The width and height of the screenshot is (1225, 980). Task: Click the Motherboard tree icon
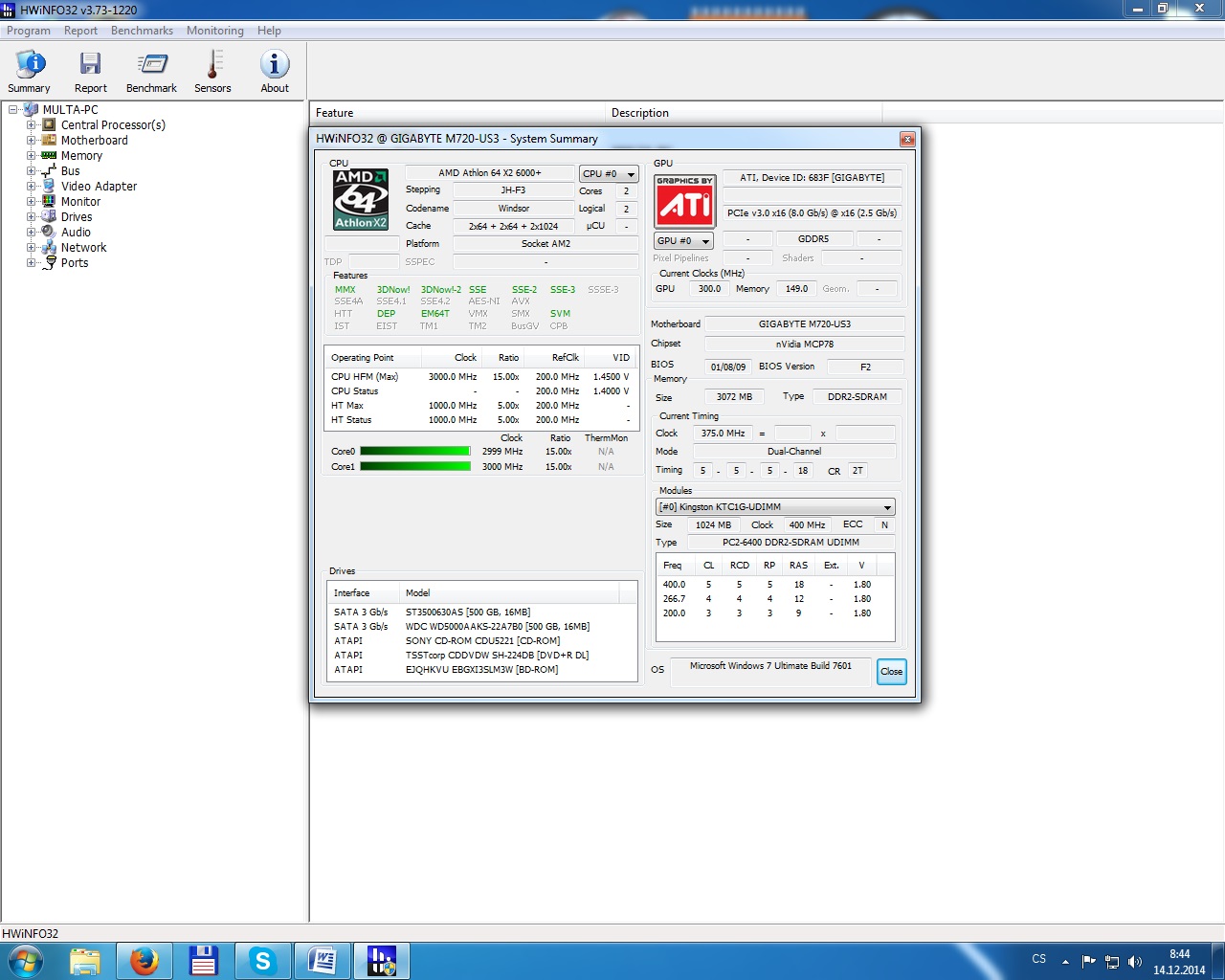point(49,140)
